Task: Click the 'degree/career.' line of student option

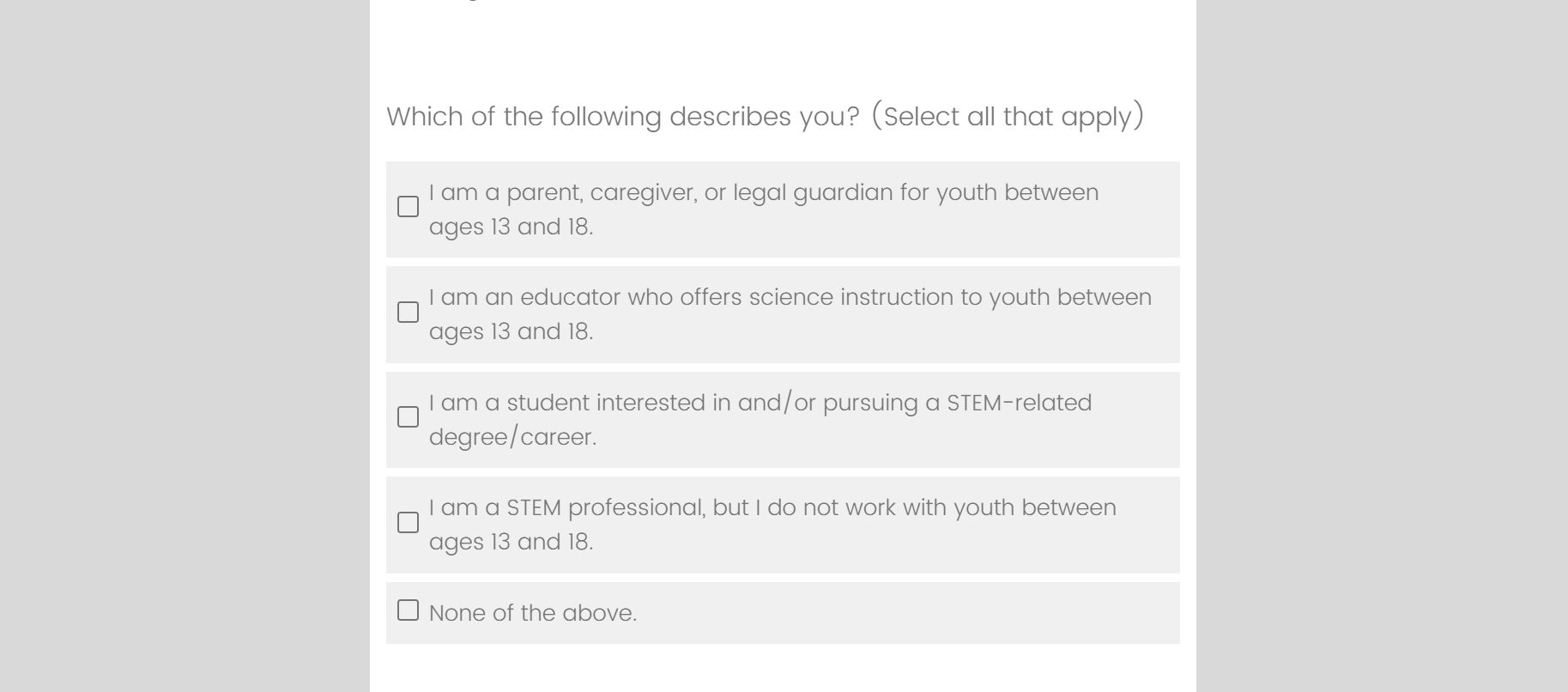Action: tap(512, 437)
